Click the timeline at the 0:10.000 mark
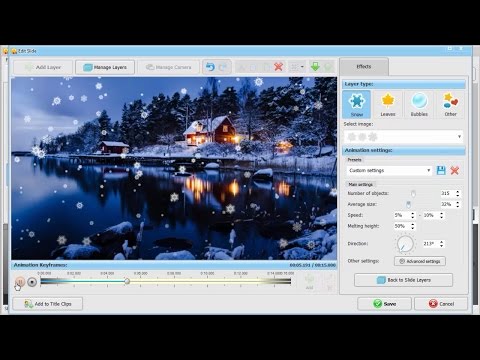Image resolution: width=480 pixels, height=360 pixels. pyautogui.click(x=207, y=281)
